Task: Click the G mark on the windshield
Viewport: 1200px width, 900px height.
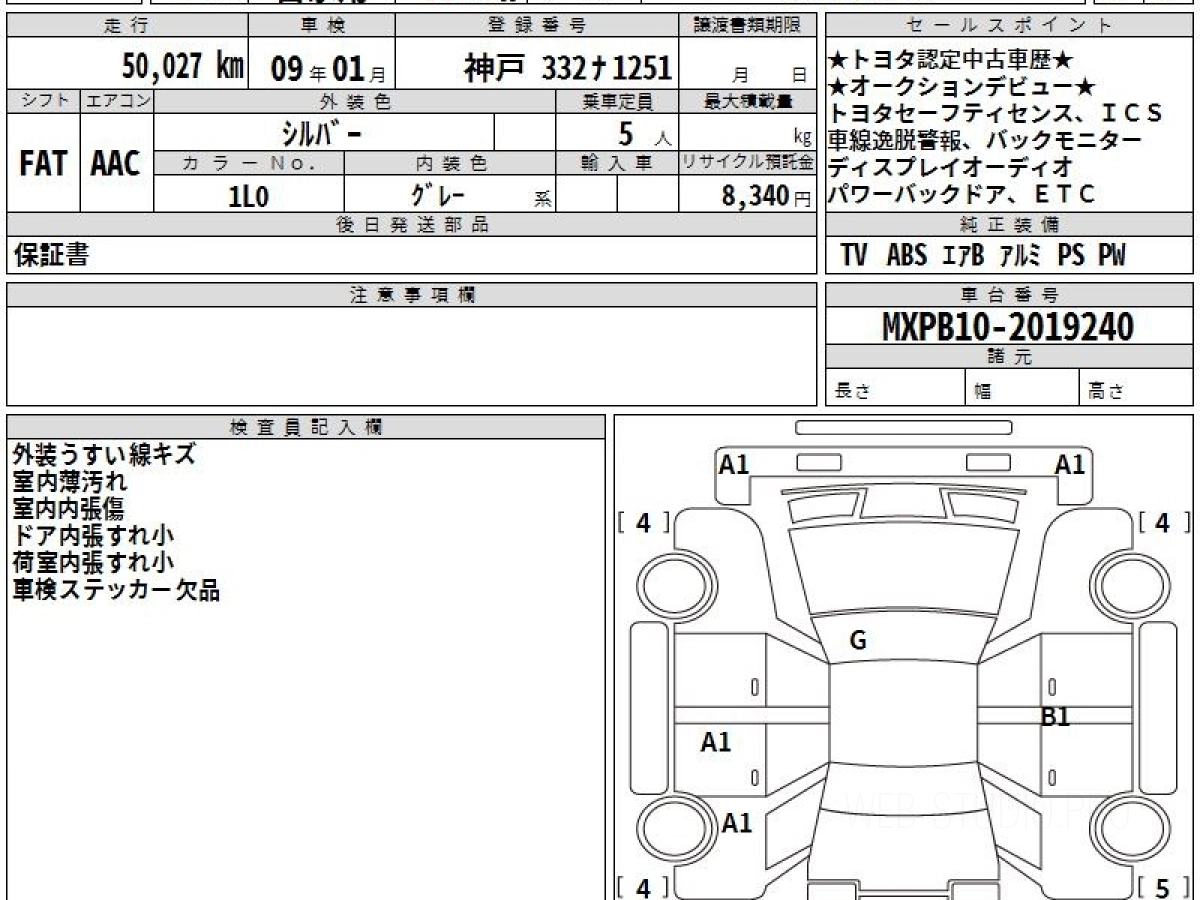Action: click(857, 641)
